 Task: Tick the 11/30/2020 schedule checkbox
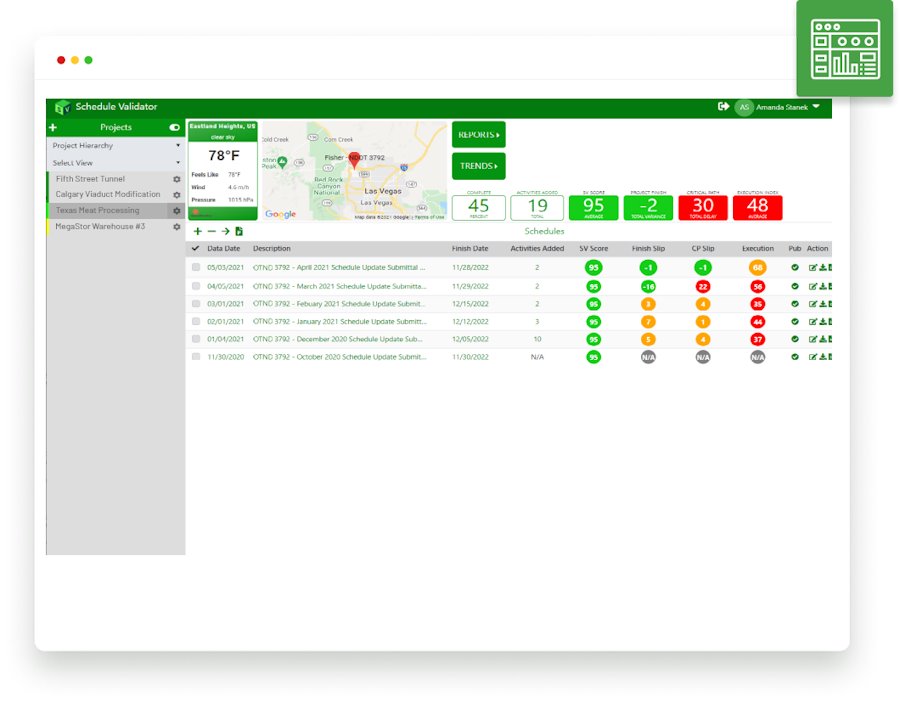click(196, 357)
